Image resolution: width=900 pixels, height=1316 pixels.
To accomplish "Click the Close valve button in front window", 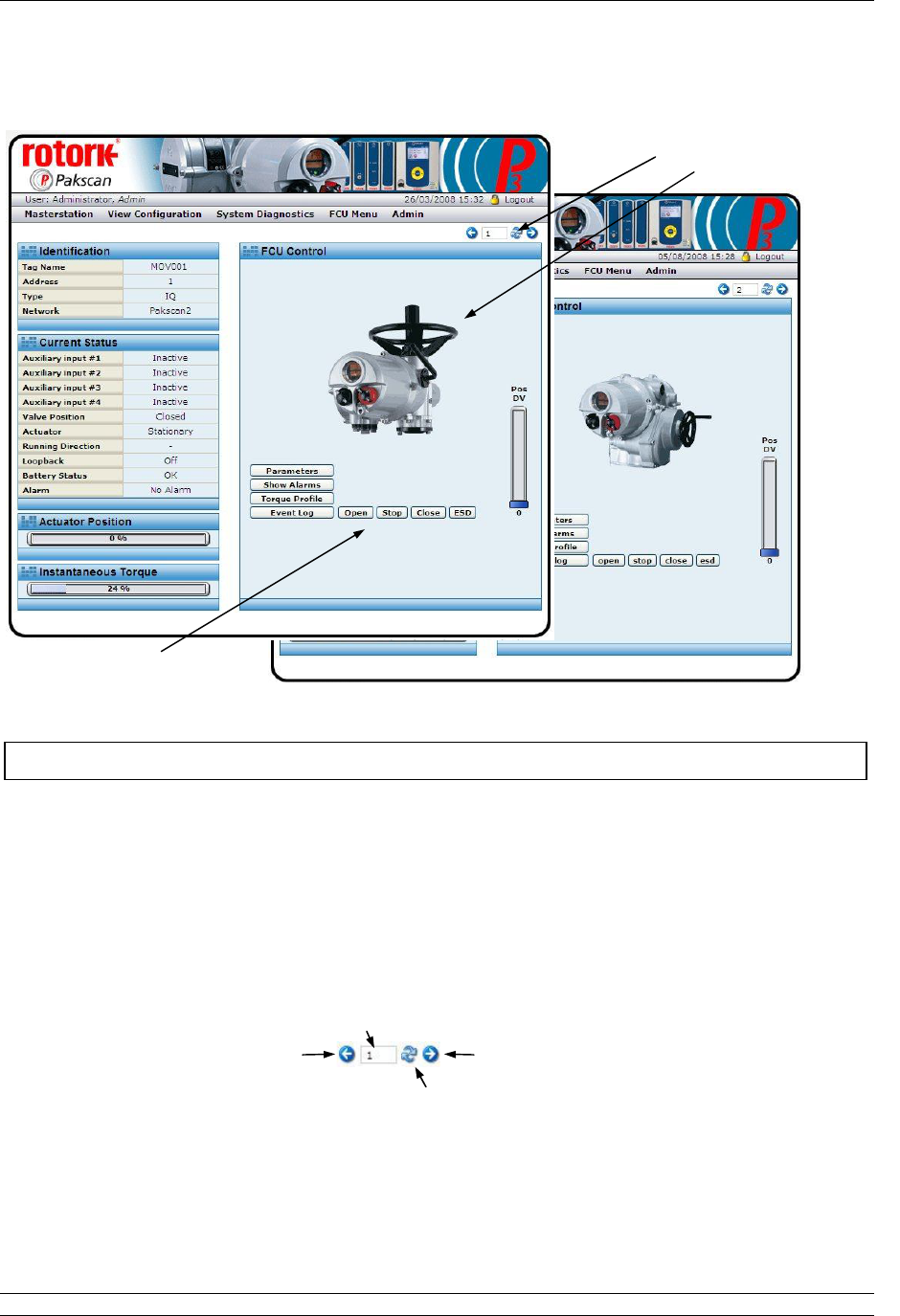I will (429, 513).
